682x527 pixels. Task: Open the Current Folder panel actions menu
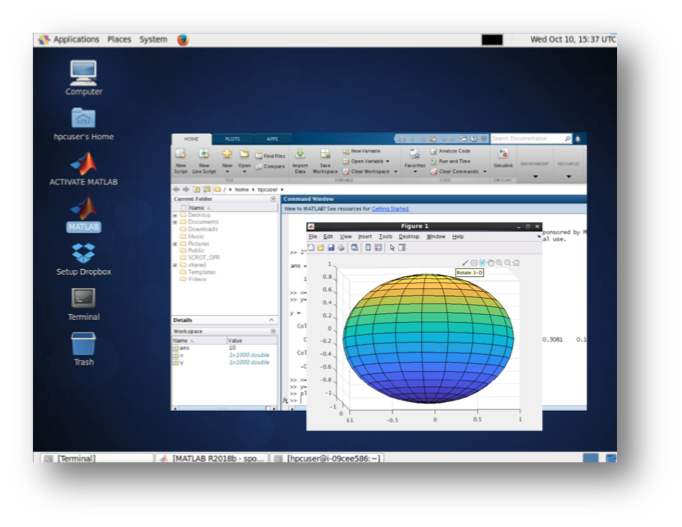pyautogui.click(x=273, y=199)
